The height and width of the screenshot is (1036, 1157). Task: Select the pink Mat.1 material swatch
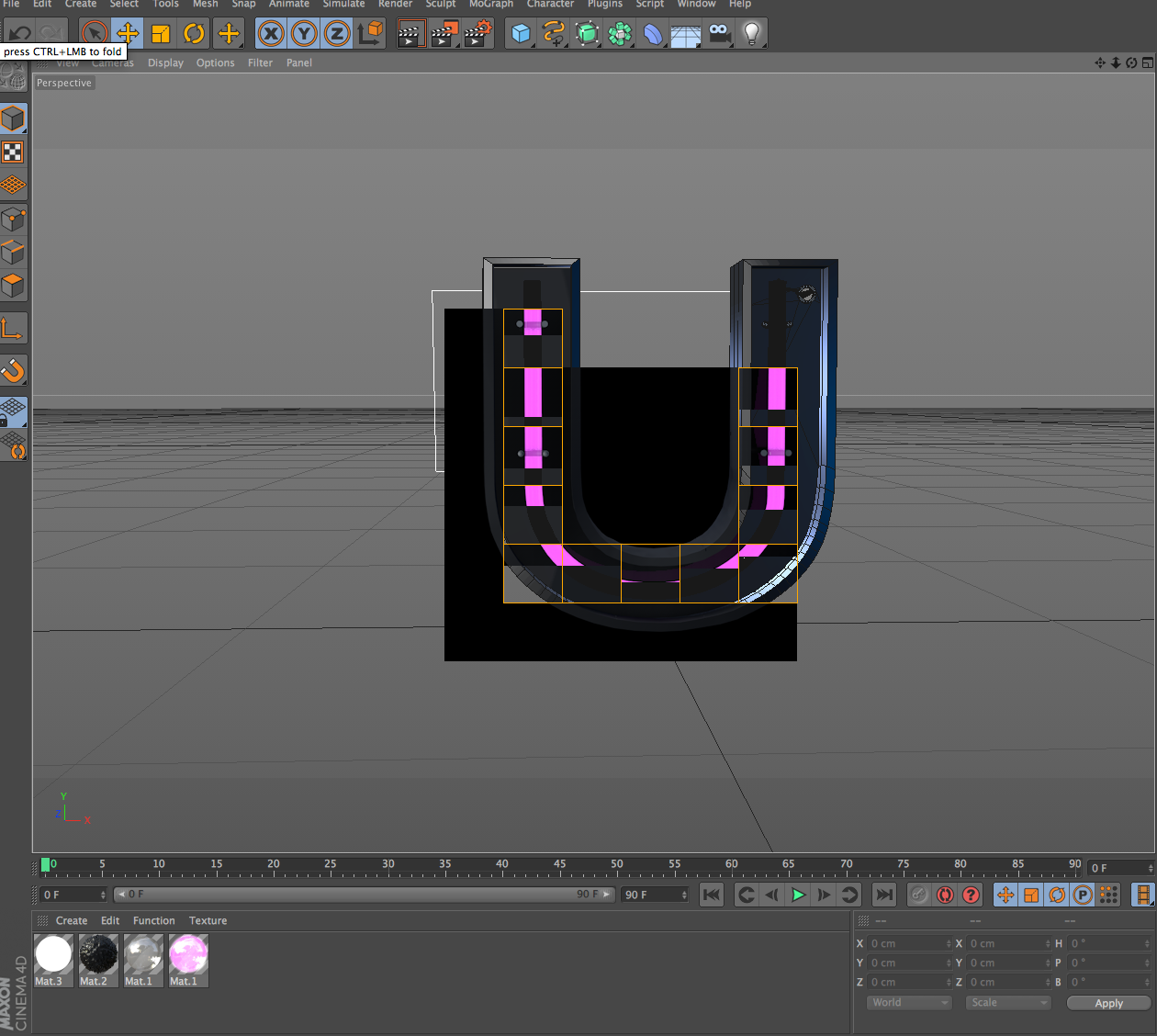coord(188,955)
